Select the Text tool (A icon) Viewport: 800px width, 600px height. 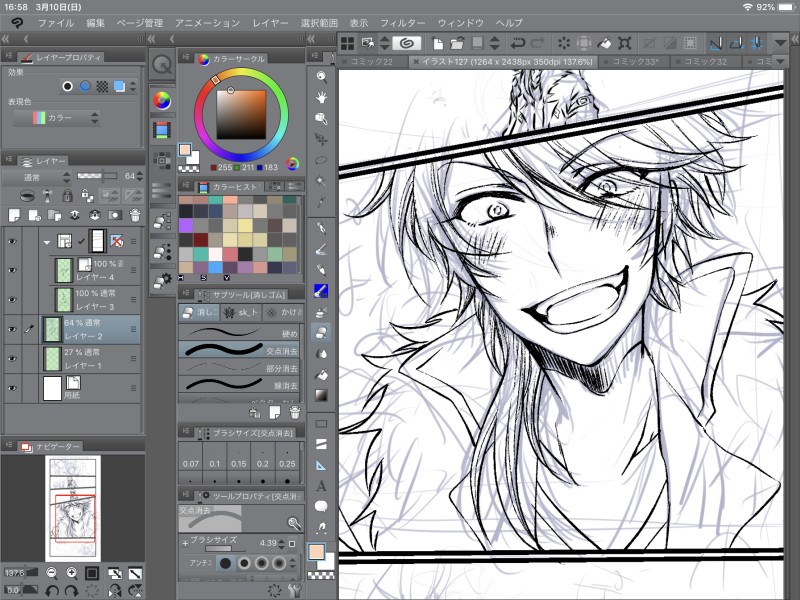(322, 485)
